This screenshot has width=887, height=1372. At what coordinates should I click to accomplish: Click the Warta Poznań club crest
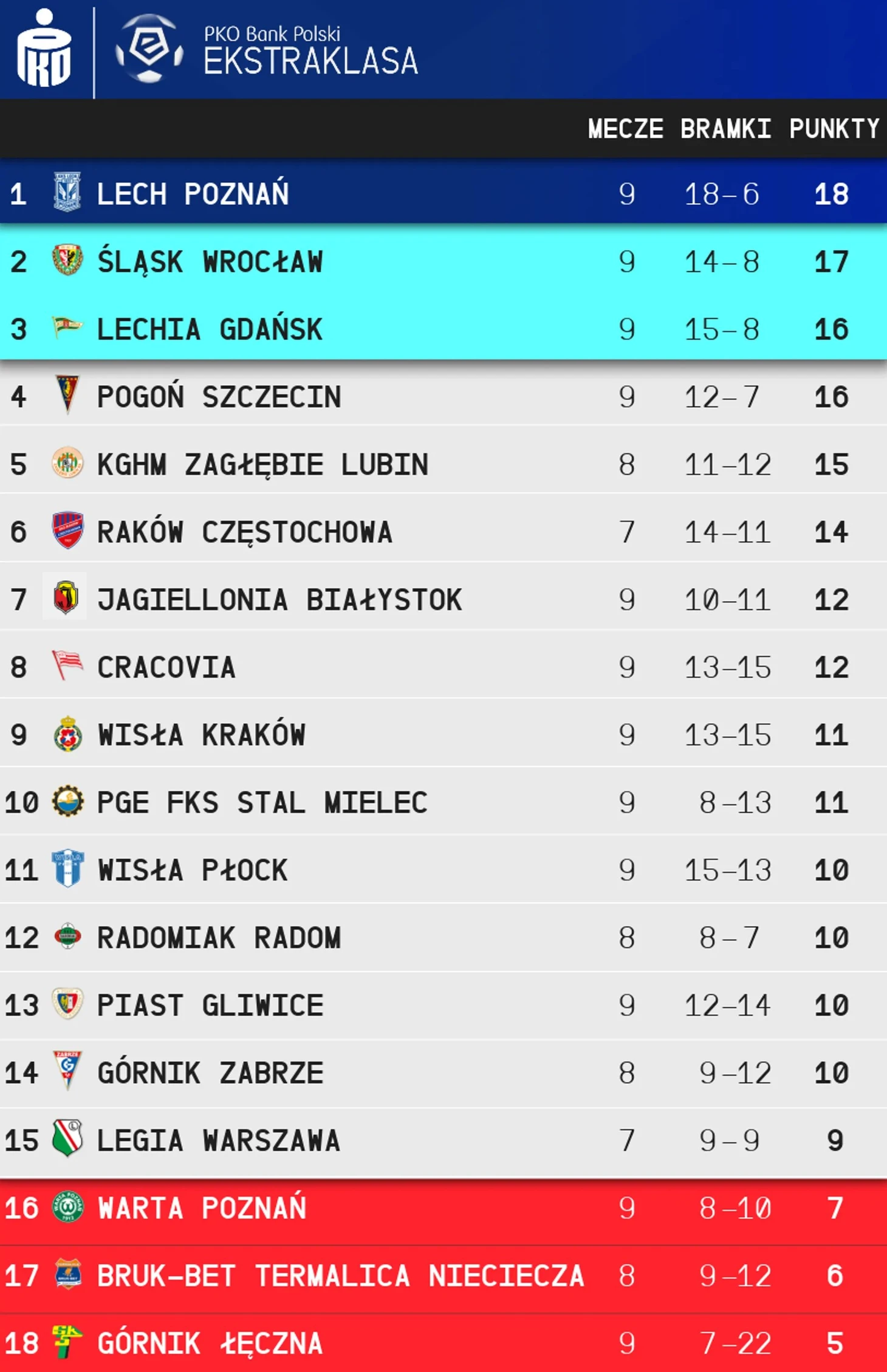[x=67, y=1207]
